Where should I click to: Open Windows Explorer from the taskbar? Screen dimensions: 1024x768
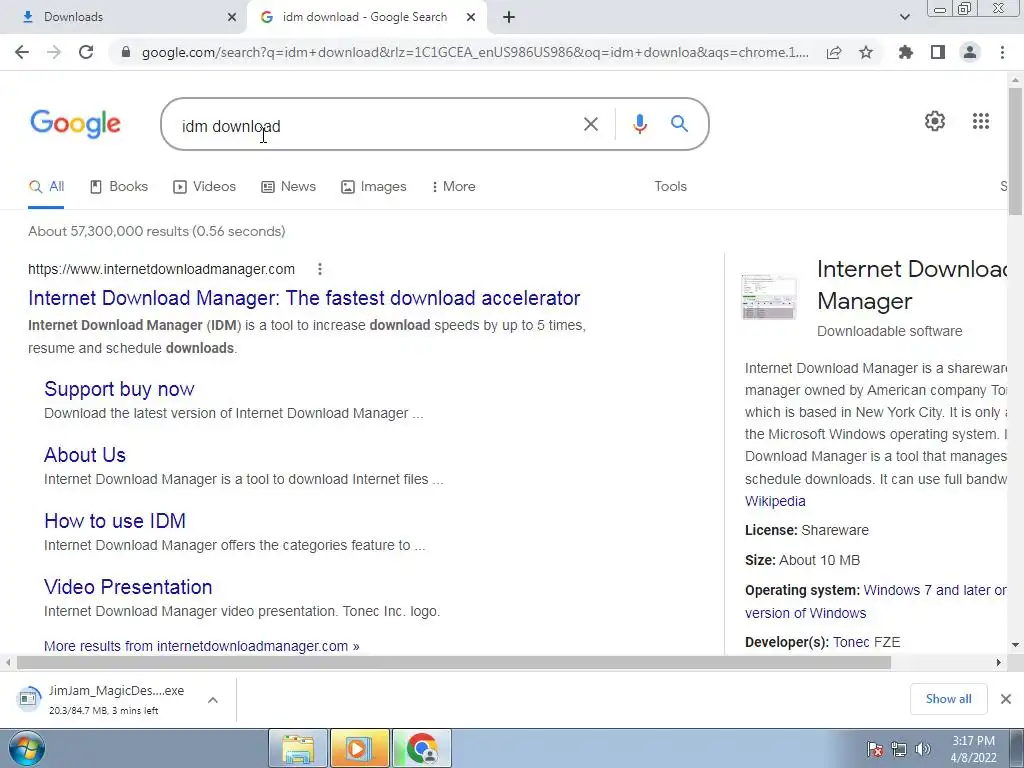coord(298,748)
